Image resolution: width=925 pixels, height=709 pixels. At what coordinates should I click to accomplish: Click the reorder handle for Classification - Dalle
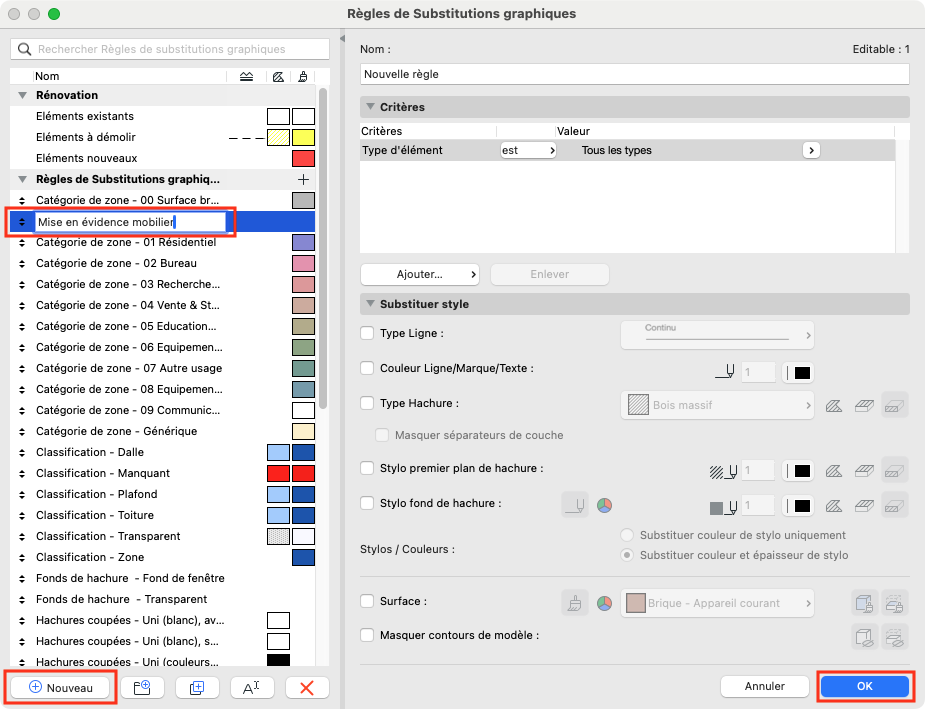22,452
